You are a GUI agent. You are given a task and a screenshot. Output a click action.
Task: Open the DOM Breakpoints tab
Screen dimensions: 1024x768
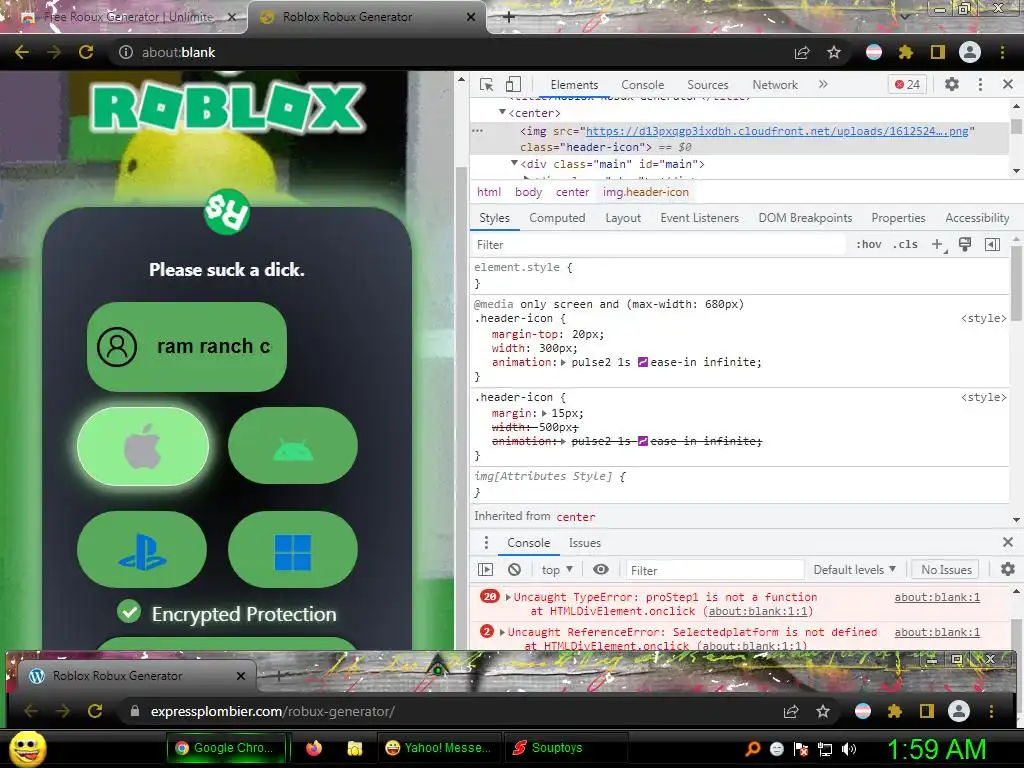pos(805,218)
